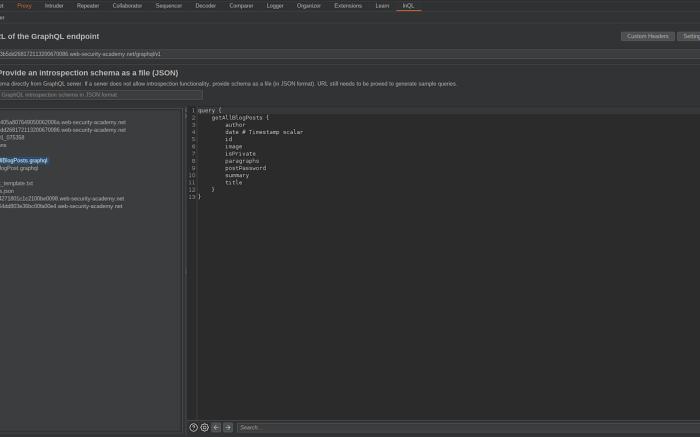This screenshot has height=437, width=700.
Task: Select the last web-security-academy.net host entry
Action: tap(61, 206)
